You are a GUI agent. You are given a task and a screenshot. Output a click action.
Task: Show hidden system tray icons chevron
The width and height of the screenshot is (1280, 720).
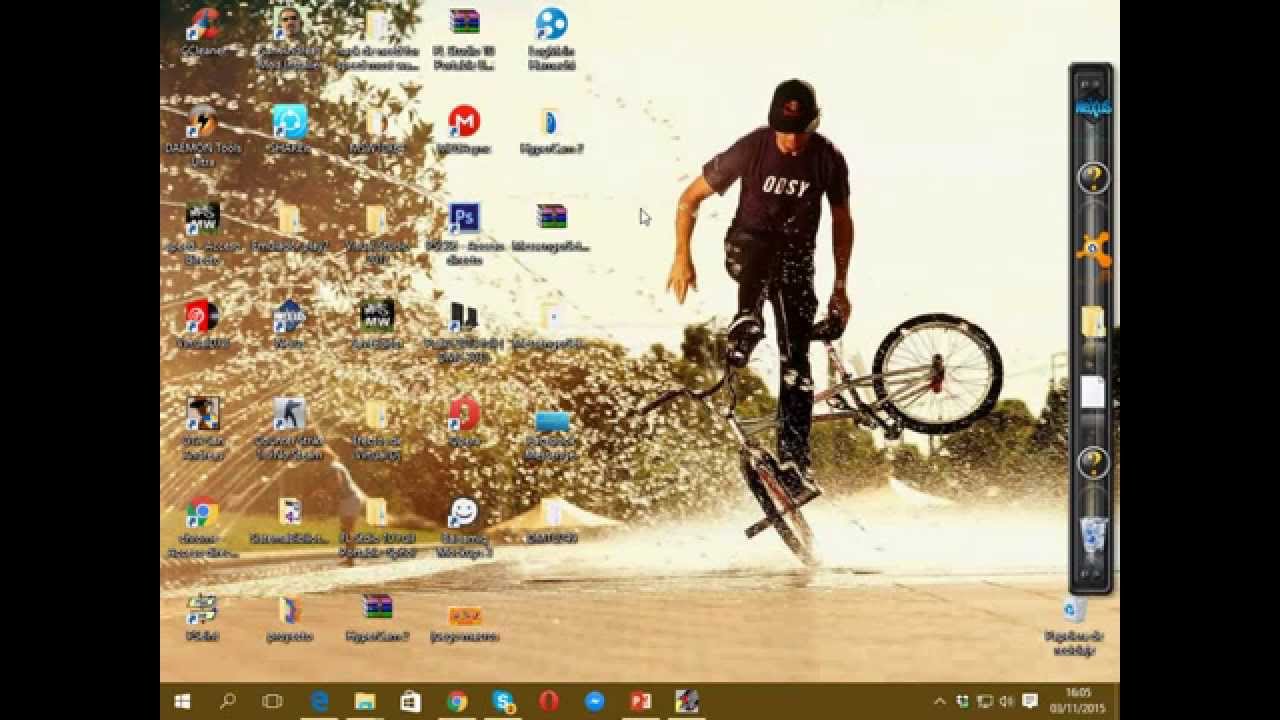(940, 702)
